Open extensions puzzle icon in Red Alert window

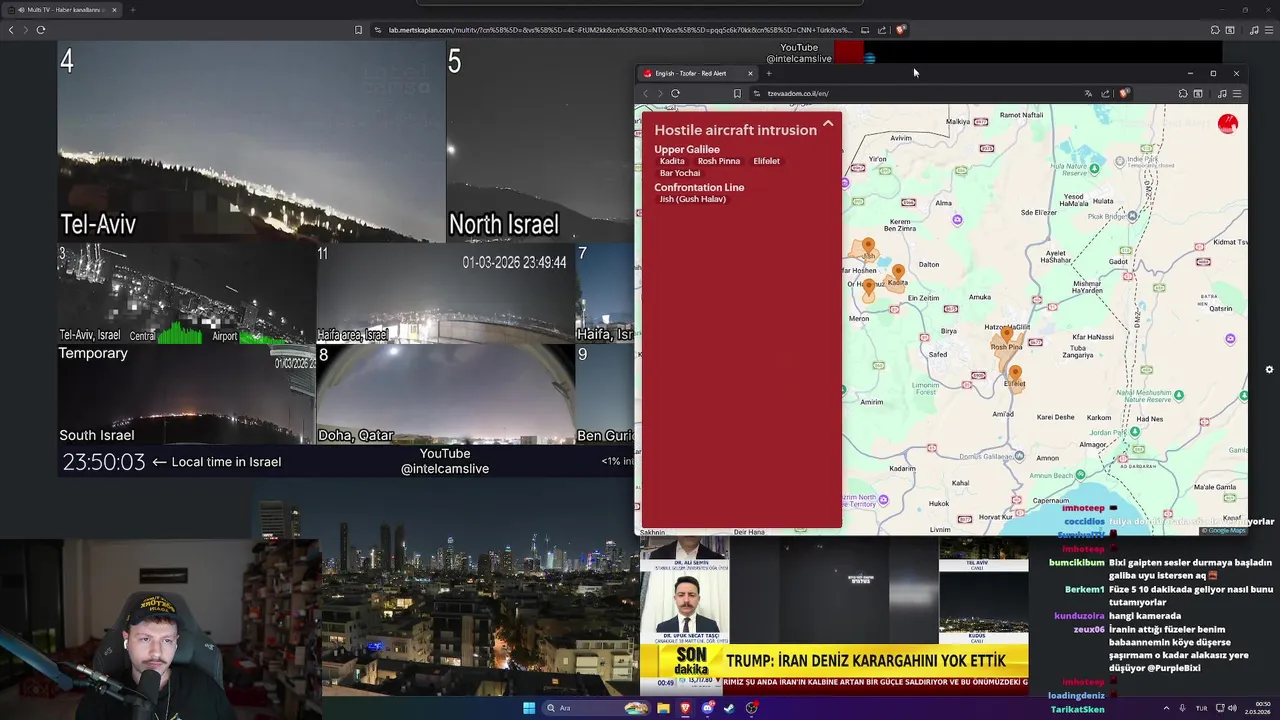(x=1183, y=93)
